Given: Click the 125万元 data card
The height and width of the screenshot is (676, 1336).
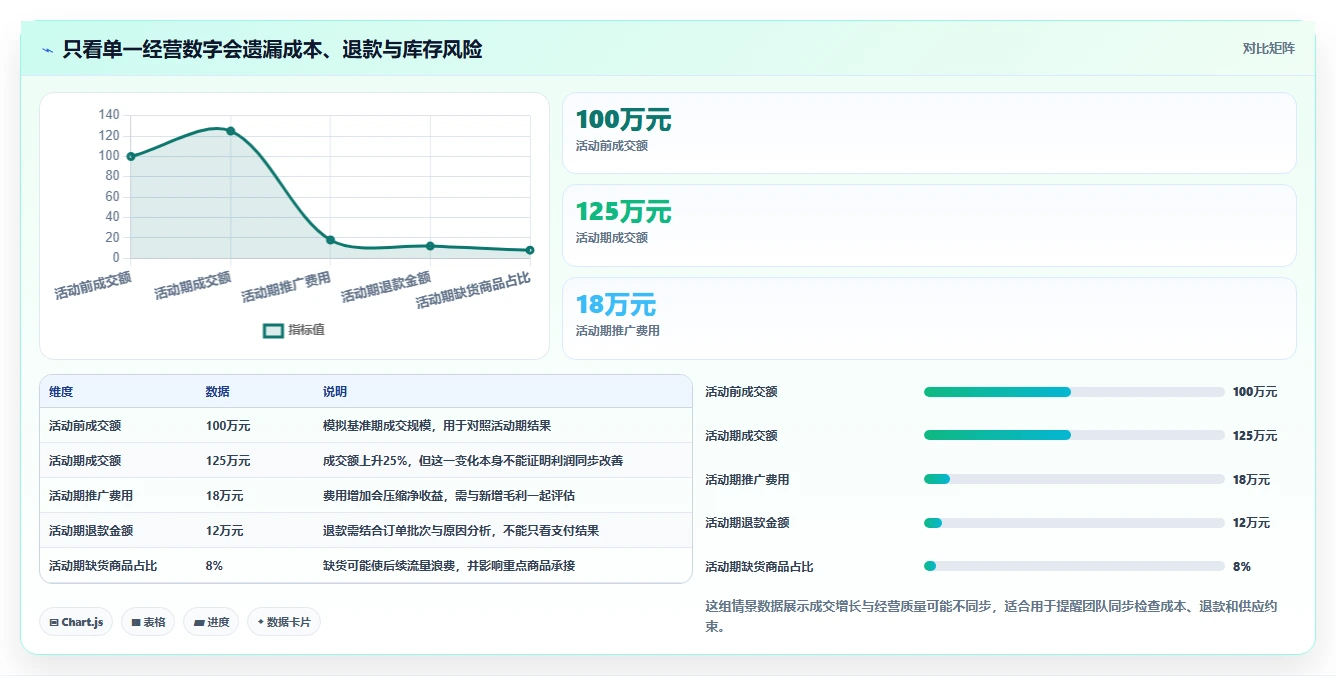Looking at the screenshot, I should [x=929, y=225].
